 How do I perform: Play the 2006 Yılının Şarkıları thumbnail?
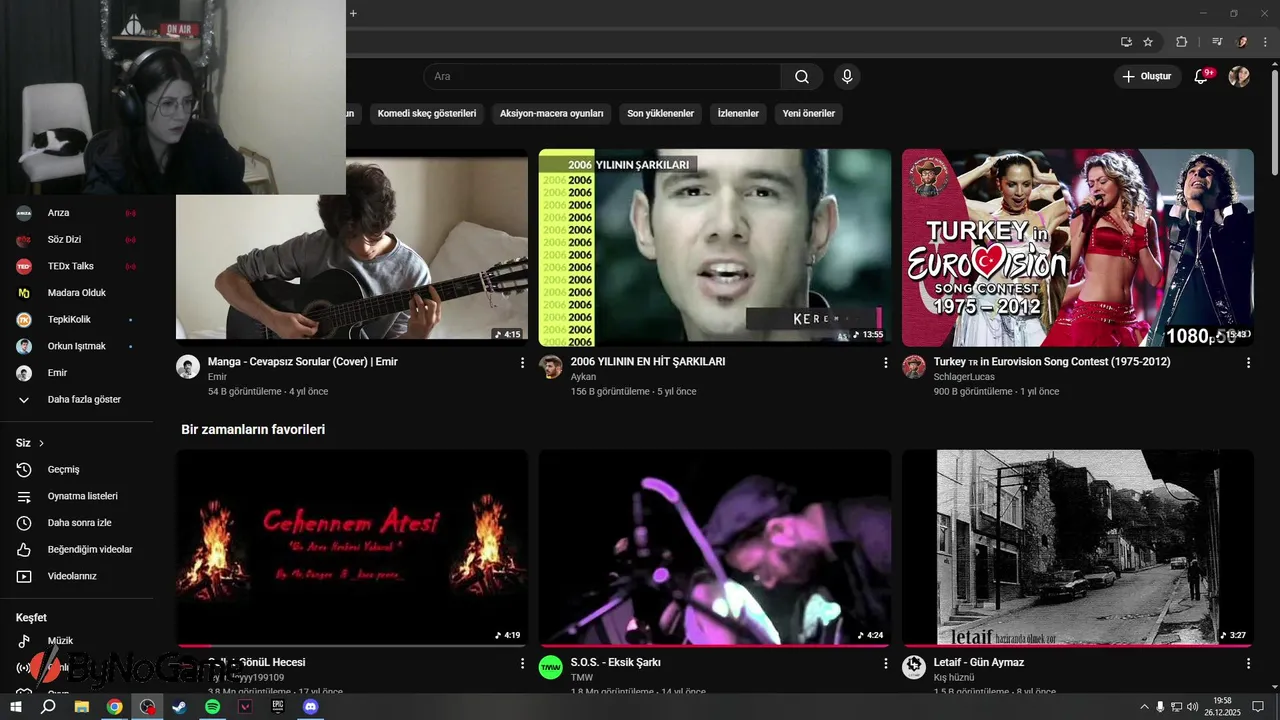coord(715,248)
